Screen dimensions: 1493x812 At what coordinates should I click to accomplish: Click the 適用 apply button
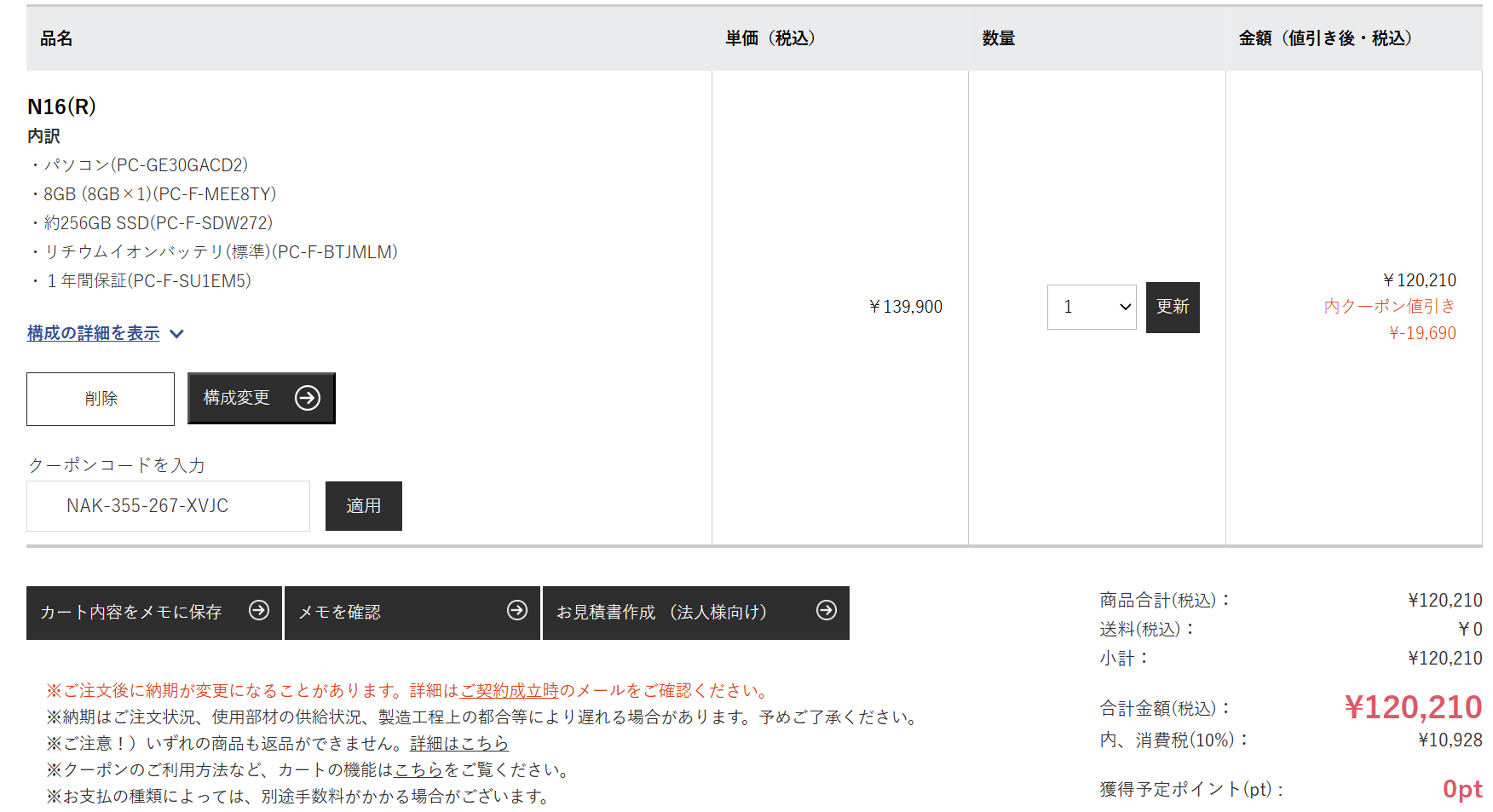click(364, 506)
